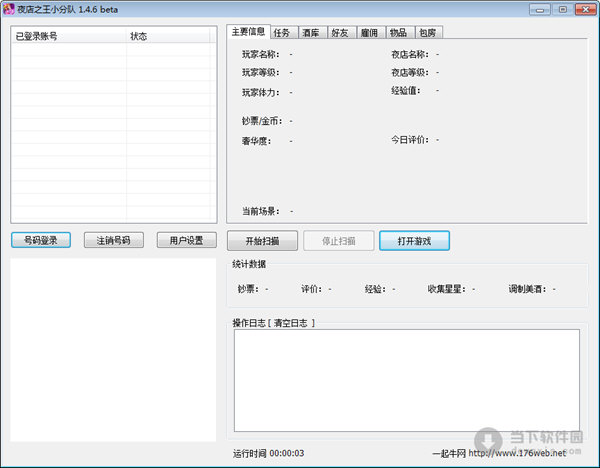Launch the game with 打开游戏
Screen dimensions: 600x468
pos(414,241)
